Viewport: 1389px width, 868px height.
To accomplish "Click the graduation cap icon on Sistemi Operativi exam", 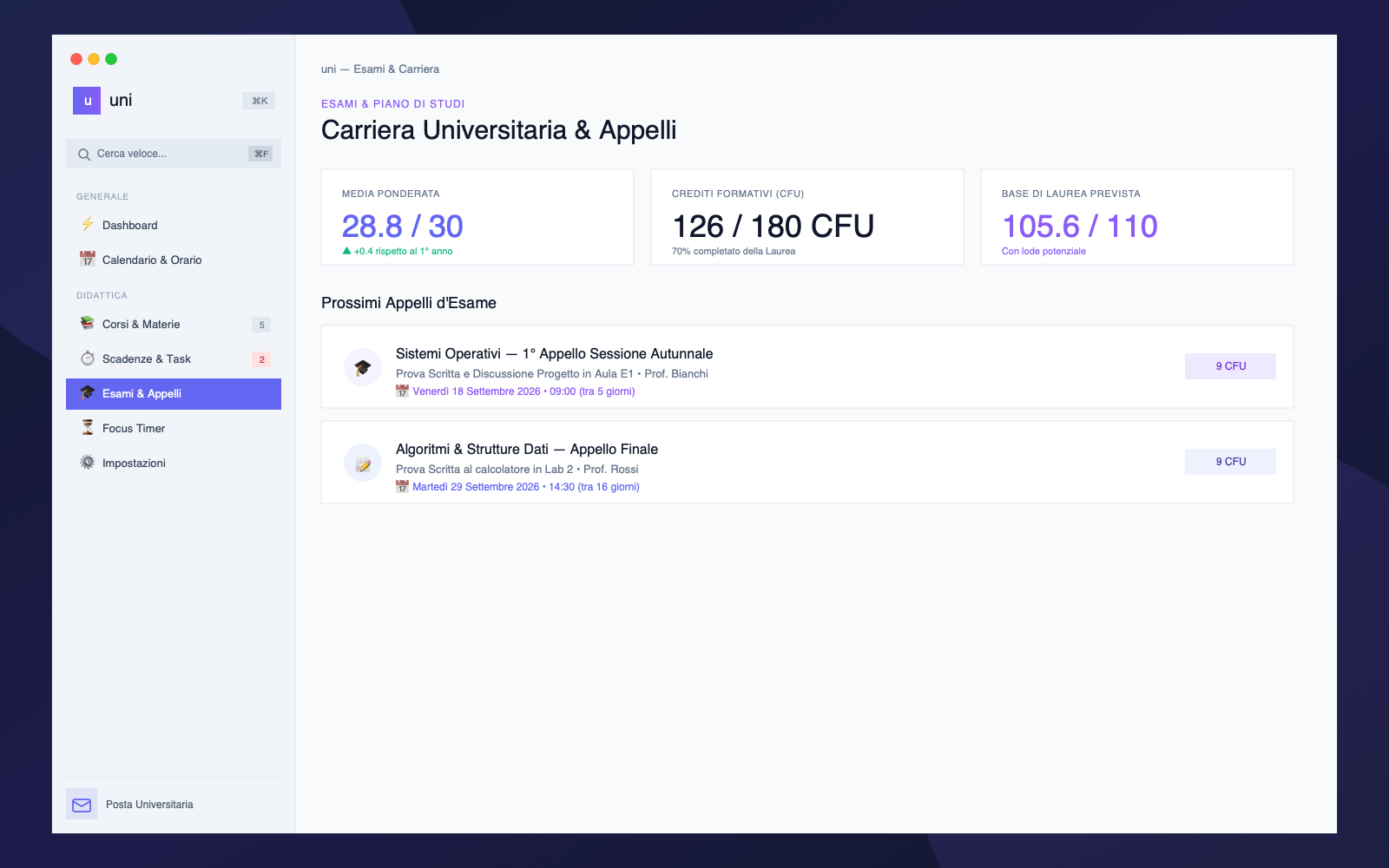I will tap(363, 368).
